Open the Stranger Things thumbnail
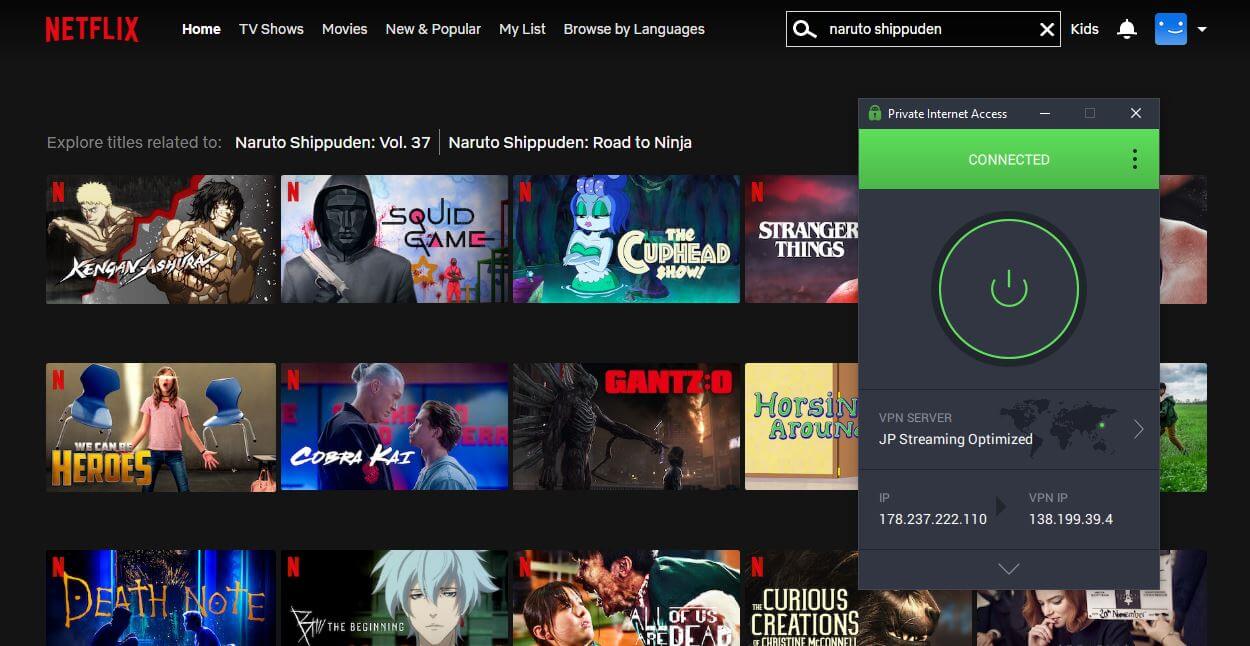This screenshot has width=1250, height=646. click(x=801, y=239)
